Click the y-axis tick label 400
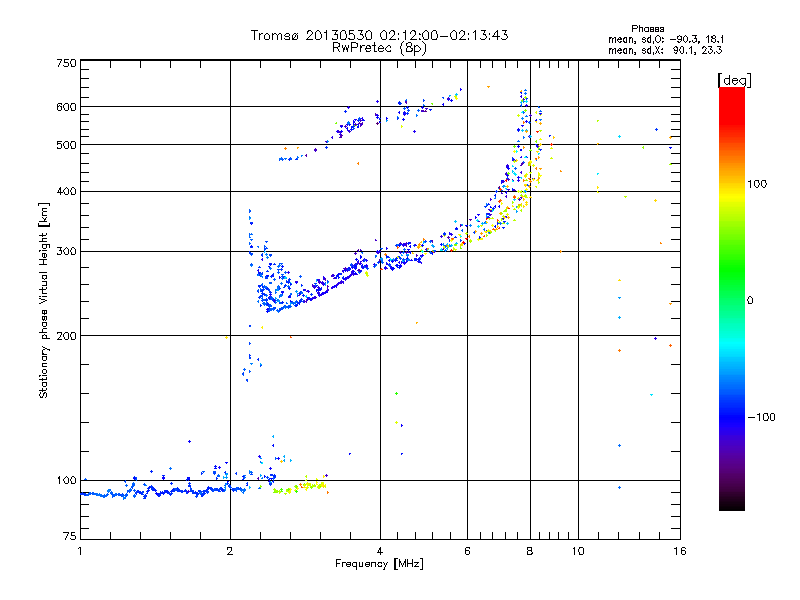The image size is (800, 600). pos(66,191)
